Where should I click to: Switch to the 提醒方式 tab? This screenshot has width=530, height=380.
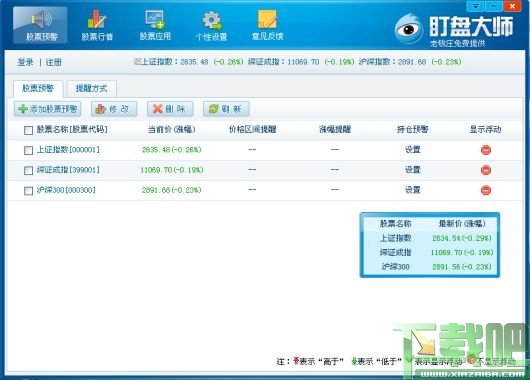point(91,89)
